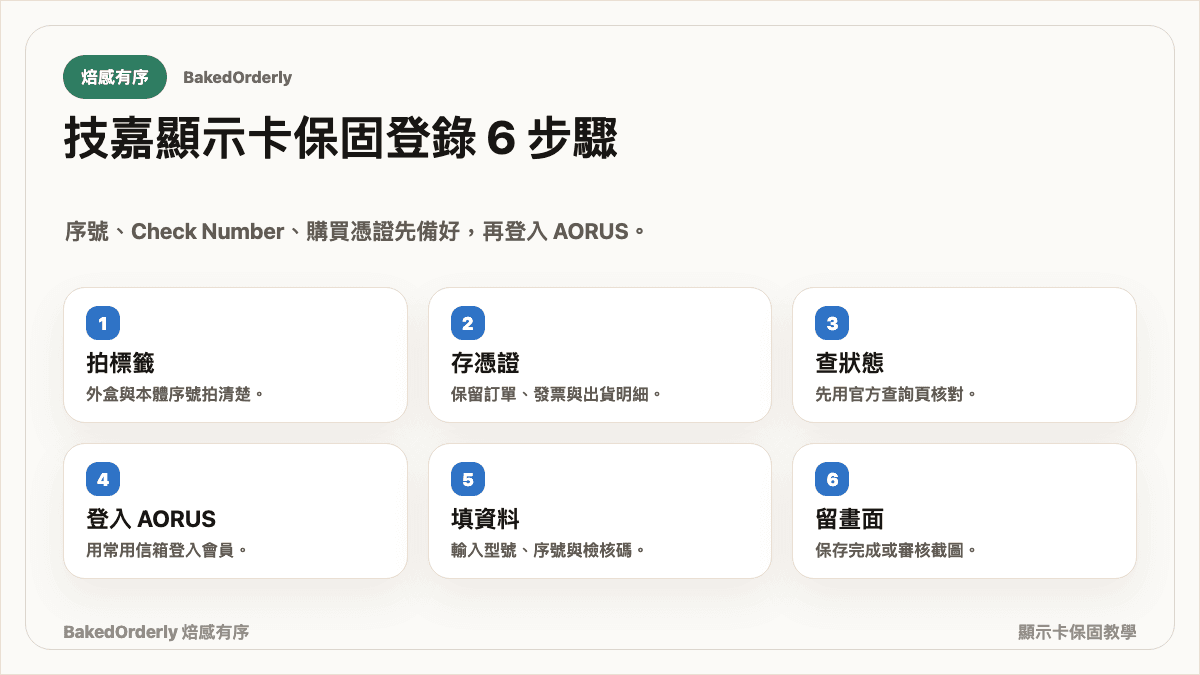Screen dimensions: 1200x675
Task: Click the text 用常用信箱登入會員。
Action: tap(168, 550)
